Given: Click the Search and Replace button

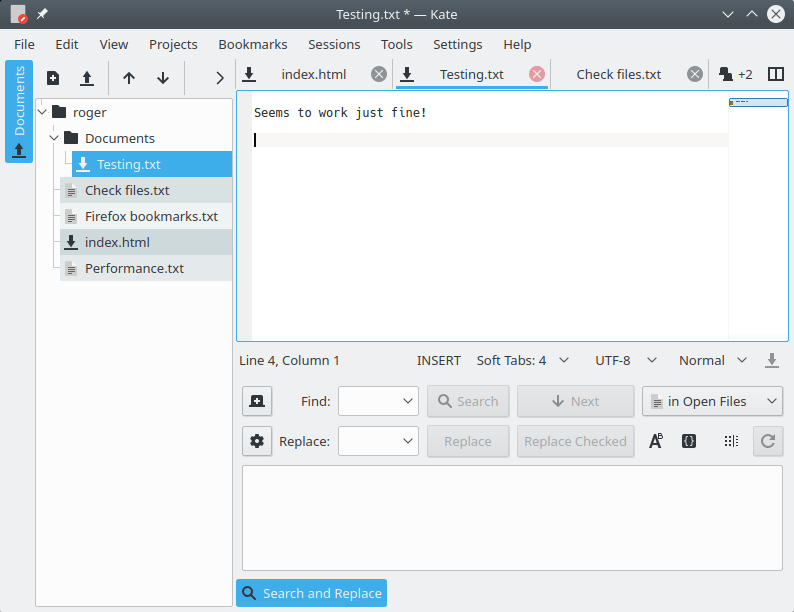Looking at the screenshot, I should click(x=311, y=593).
